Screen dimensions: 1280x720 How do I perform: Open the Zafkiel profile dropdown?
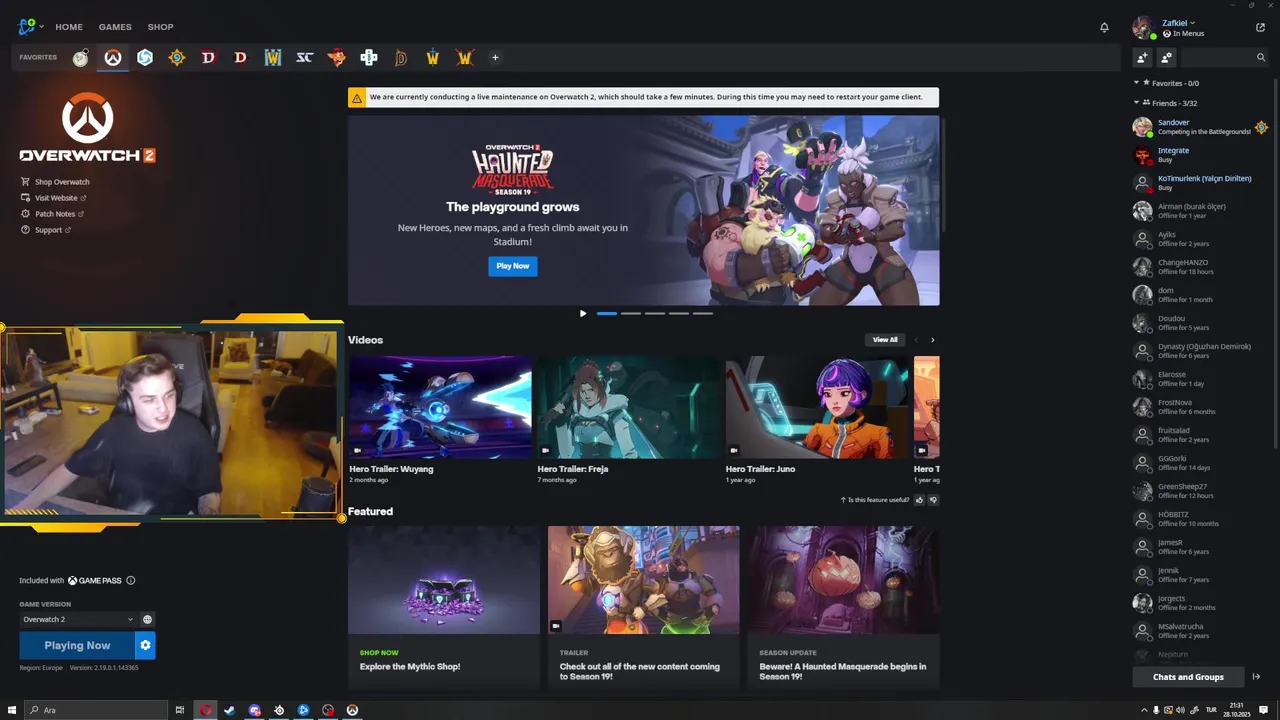click(x=1178, y=23)
